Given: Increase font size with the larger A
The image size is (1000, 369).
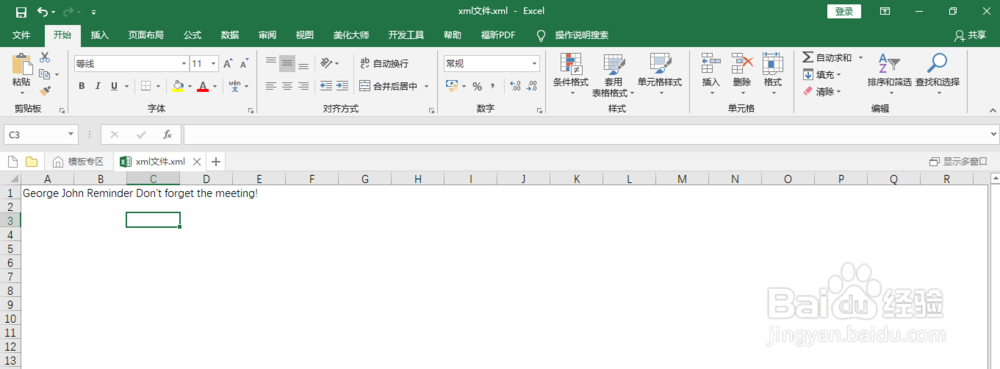Looking at the screenshot, I should [228, 64].
